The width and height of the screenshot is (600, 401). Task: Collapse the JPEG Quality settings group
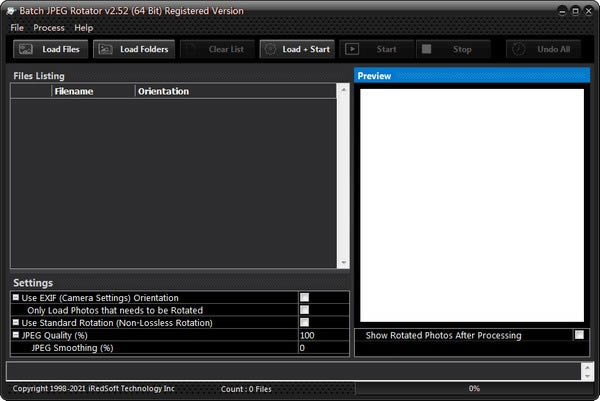(x=16, y=336)
